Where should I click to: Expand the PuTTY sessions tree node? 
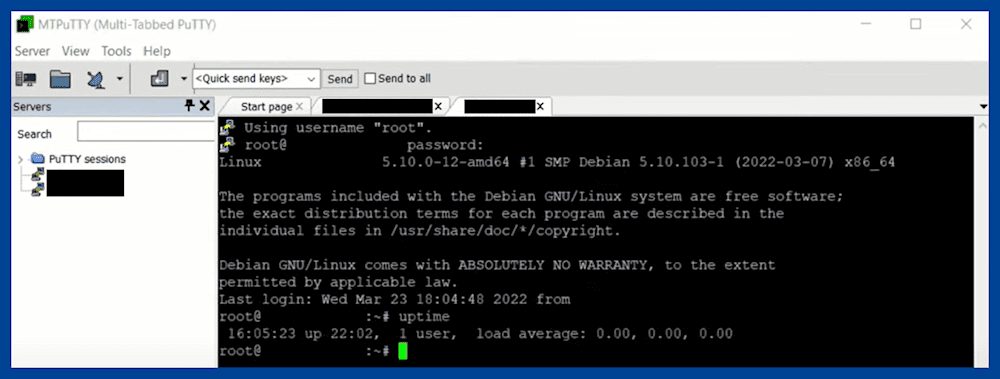pyautogui.click(x=20, y=160)
